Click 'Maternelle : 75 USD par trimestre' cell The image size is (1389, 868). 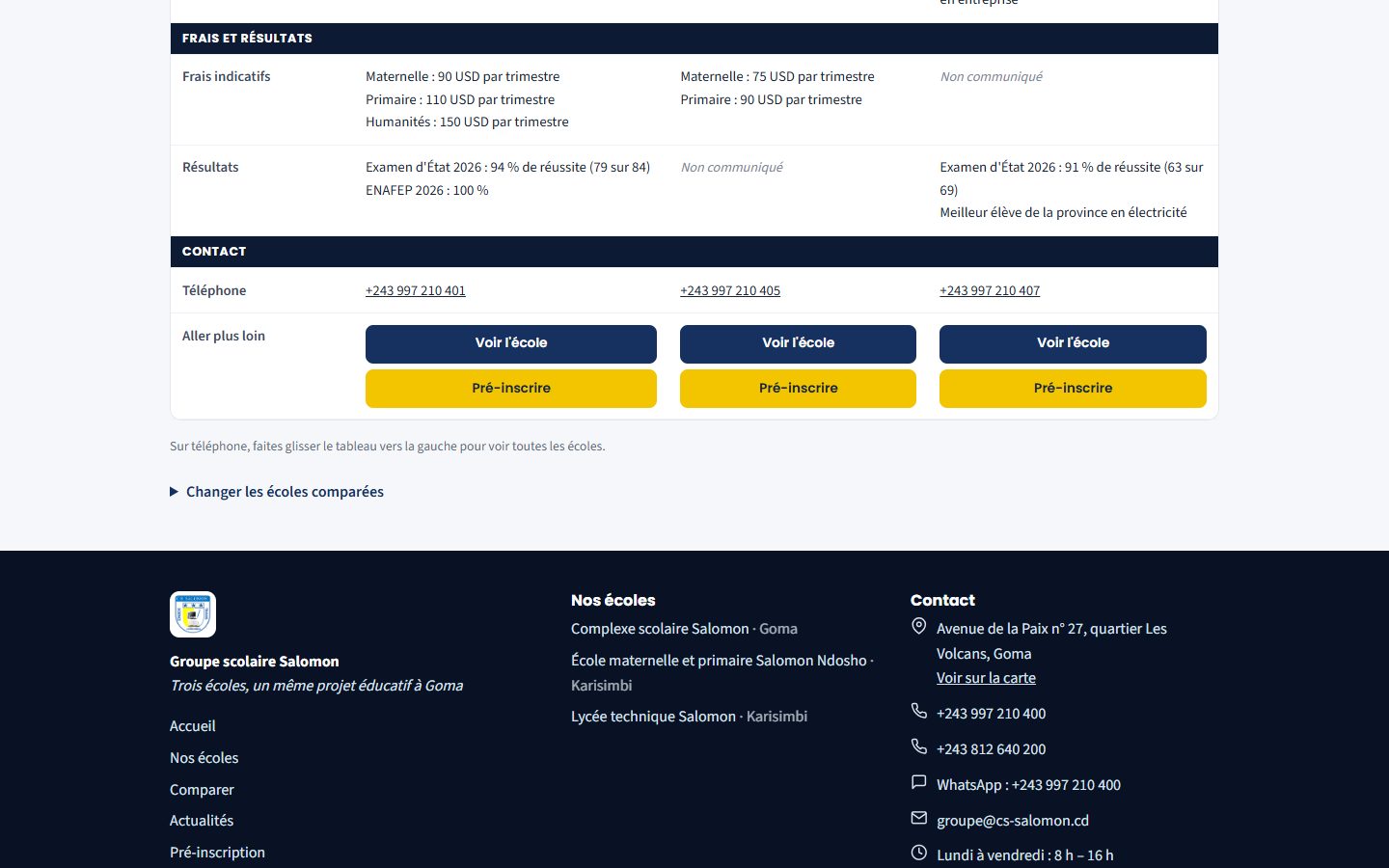[x=777, y=76]
